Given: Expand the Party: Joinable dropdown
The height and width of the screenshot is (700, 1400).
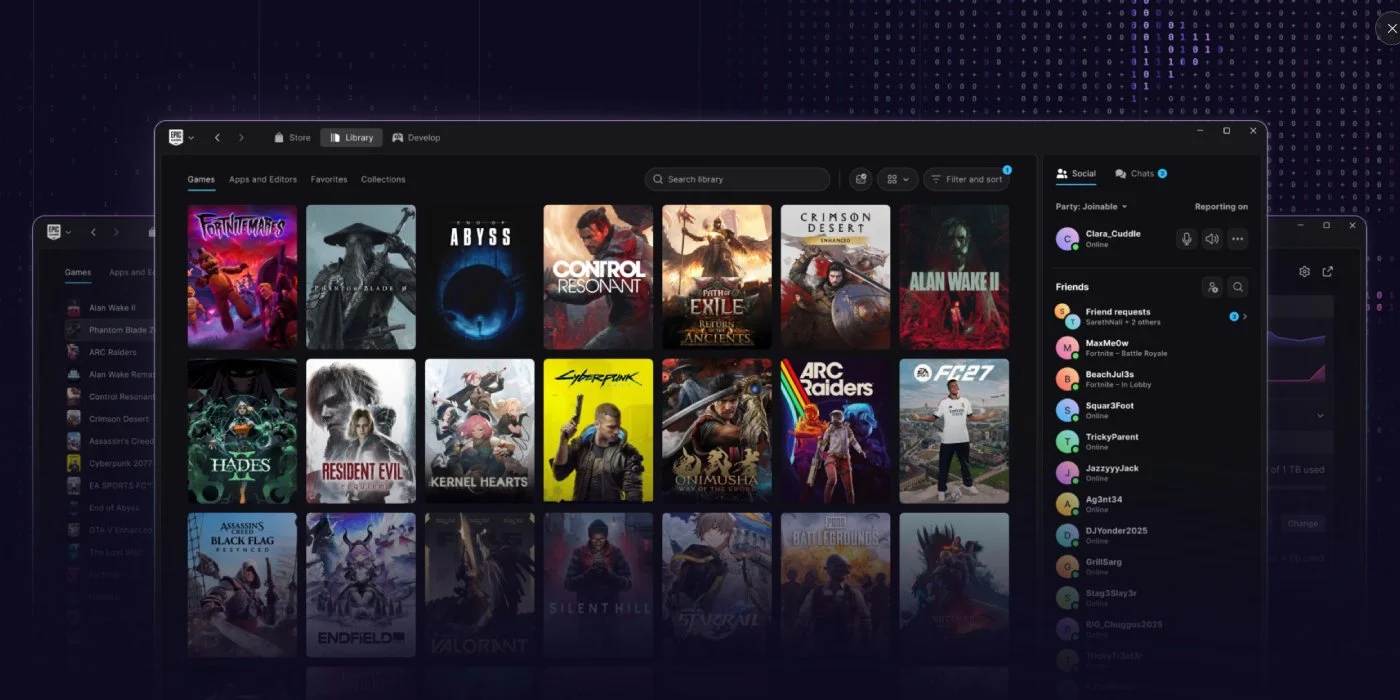Looking at the screenshot, I should pos(1092,207).
